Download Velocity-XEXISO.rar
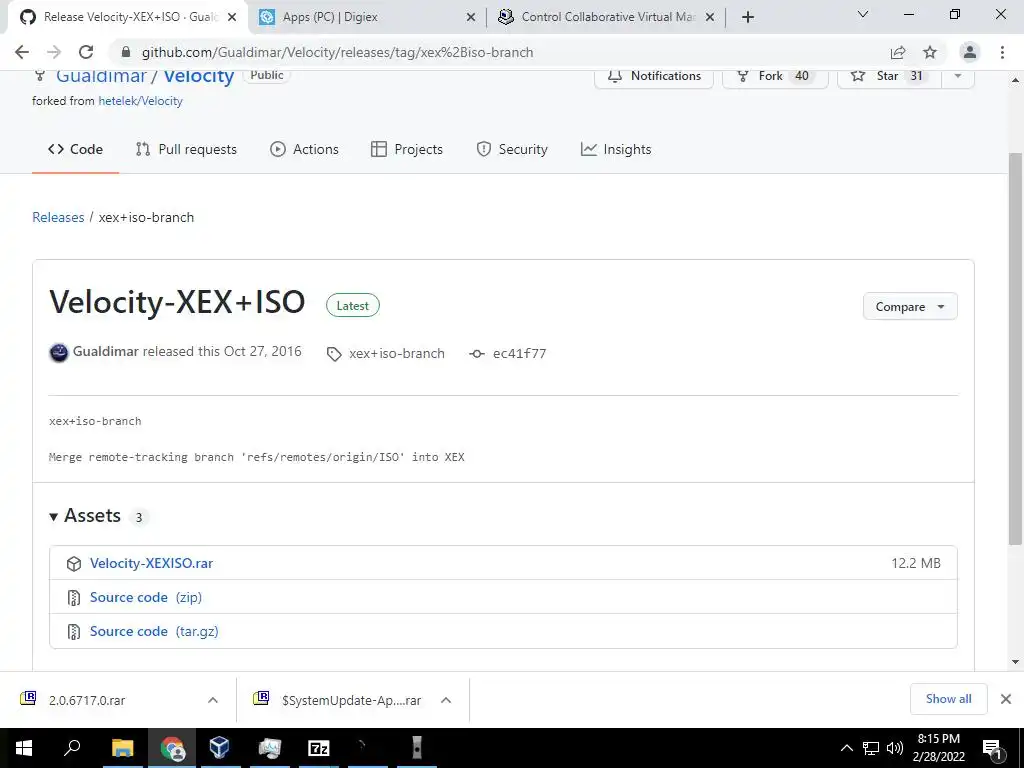This screenshot has height=768, width=1024. [x=152, y=563]
